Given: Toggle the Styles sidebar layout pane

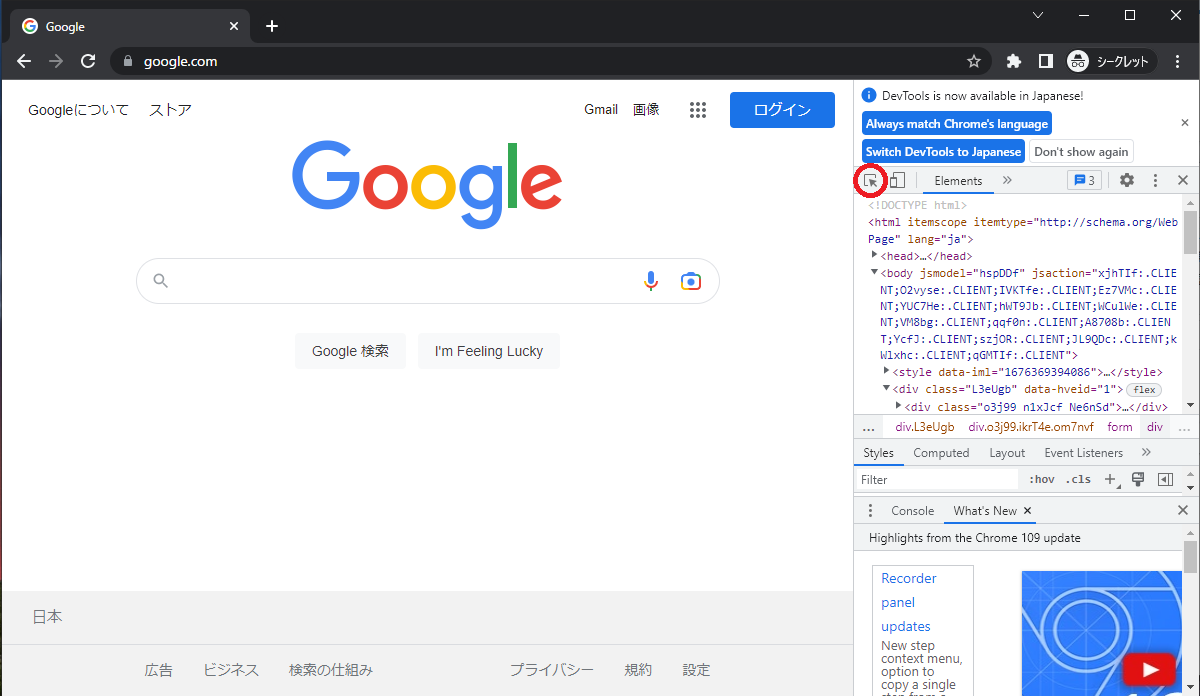Looking at the screenshot, I should pos(1164,479).
